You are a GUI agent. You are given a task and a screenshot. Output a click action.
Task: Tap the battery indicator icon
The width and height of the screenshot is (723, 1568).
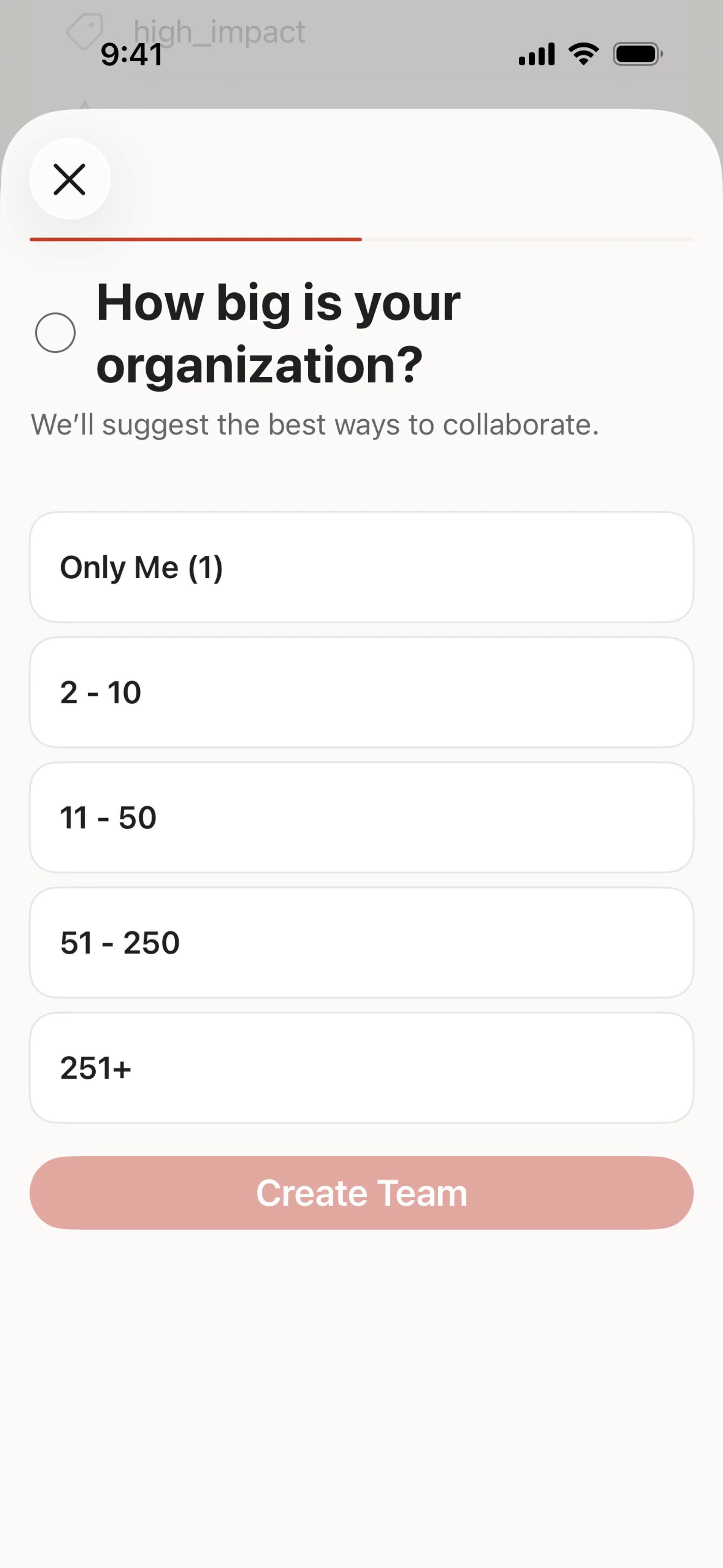point(637,54)
